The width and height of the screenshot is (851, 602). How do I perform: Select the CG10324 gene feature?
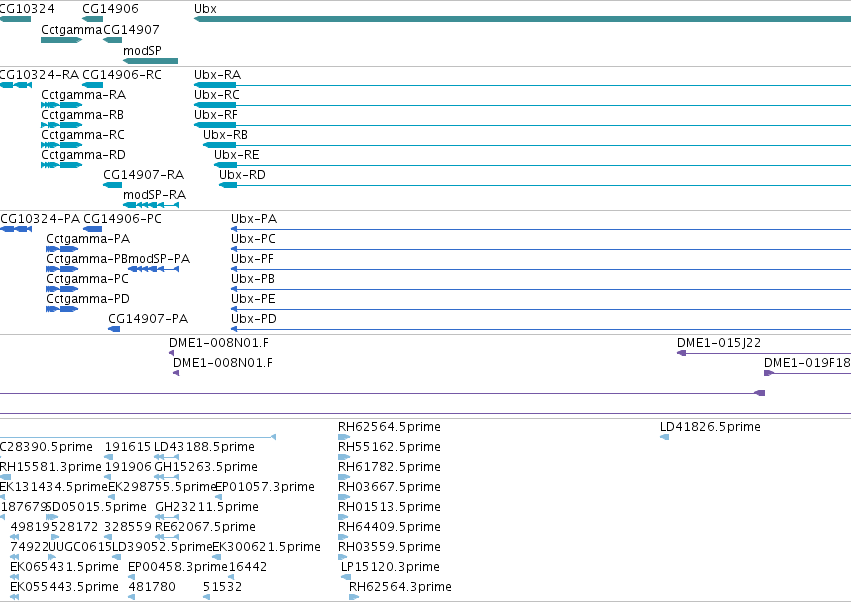[16, 19]
